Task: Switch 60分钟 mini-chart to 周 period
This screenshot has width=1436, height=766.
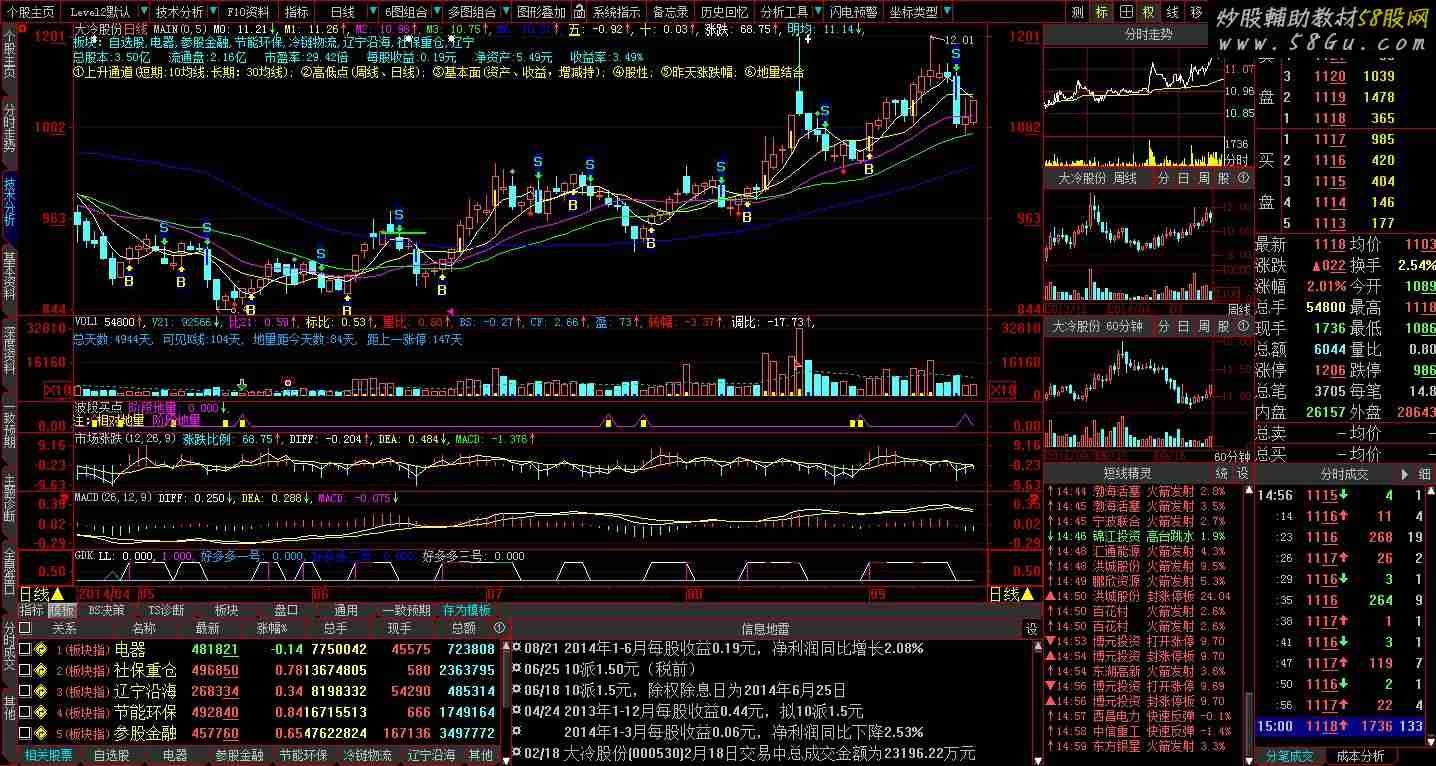Action: pyautogui.click(x=1204, y=326)
